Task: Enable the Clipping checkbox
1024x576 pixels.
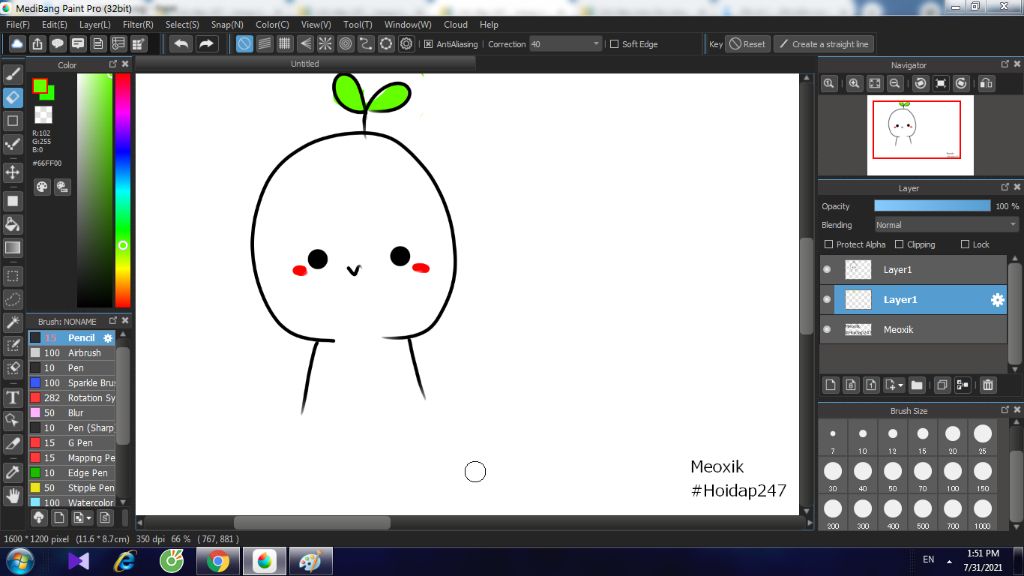Action: (x=899, y=244)
